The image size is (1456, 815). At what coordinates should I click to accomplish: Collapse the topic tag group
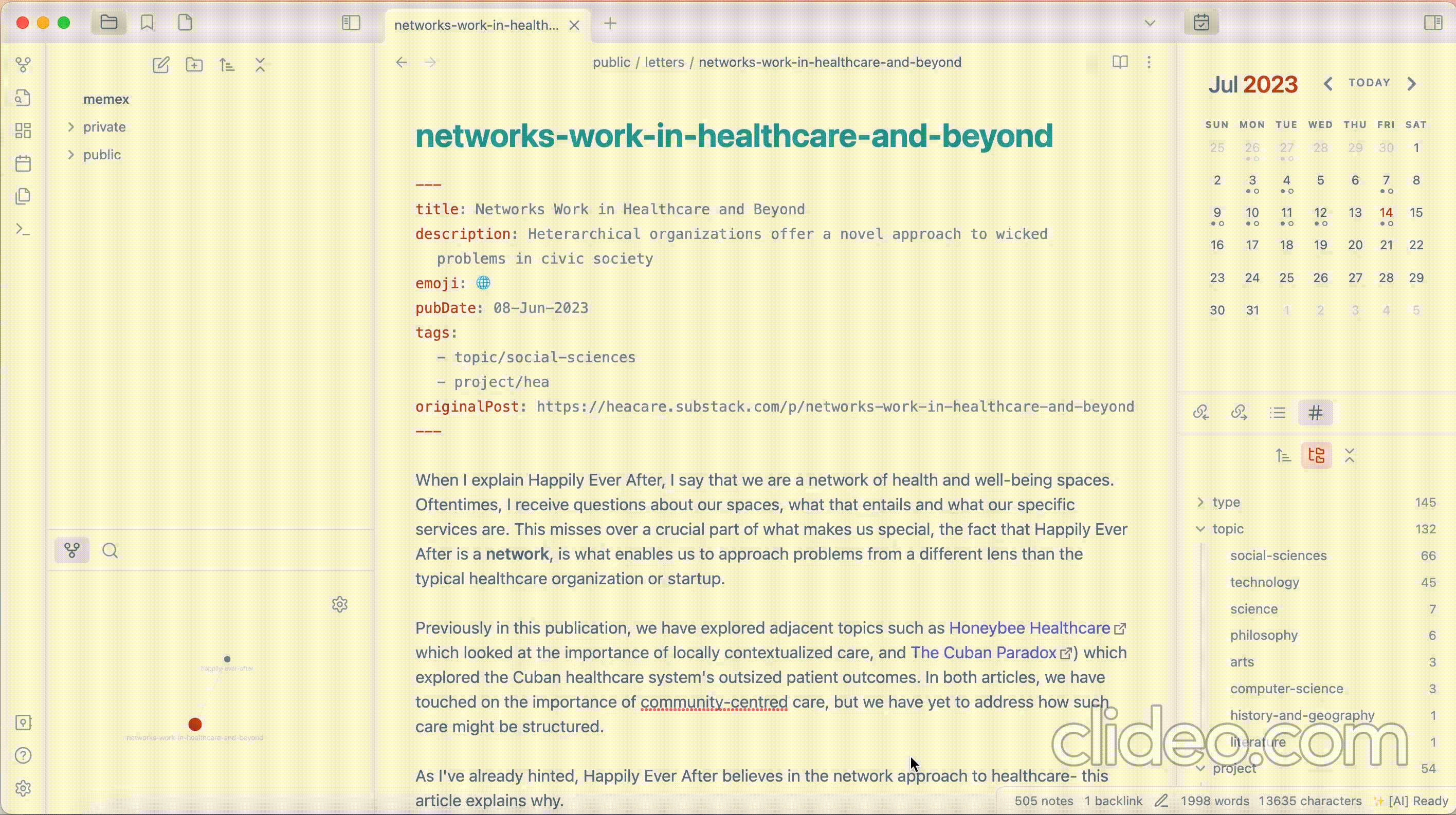pos(1200,529)
